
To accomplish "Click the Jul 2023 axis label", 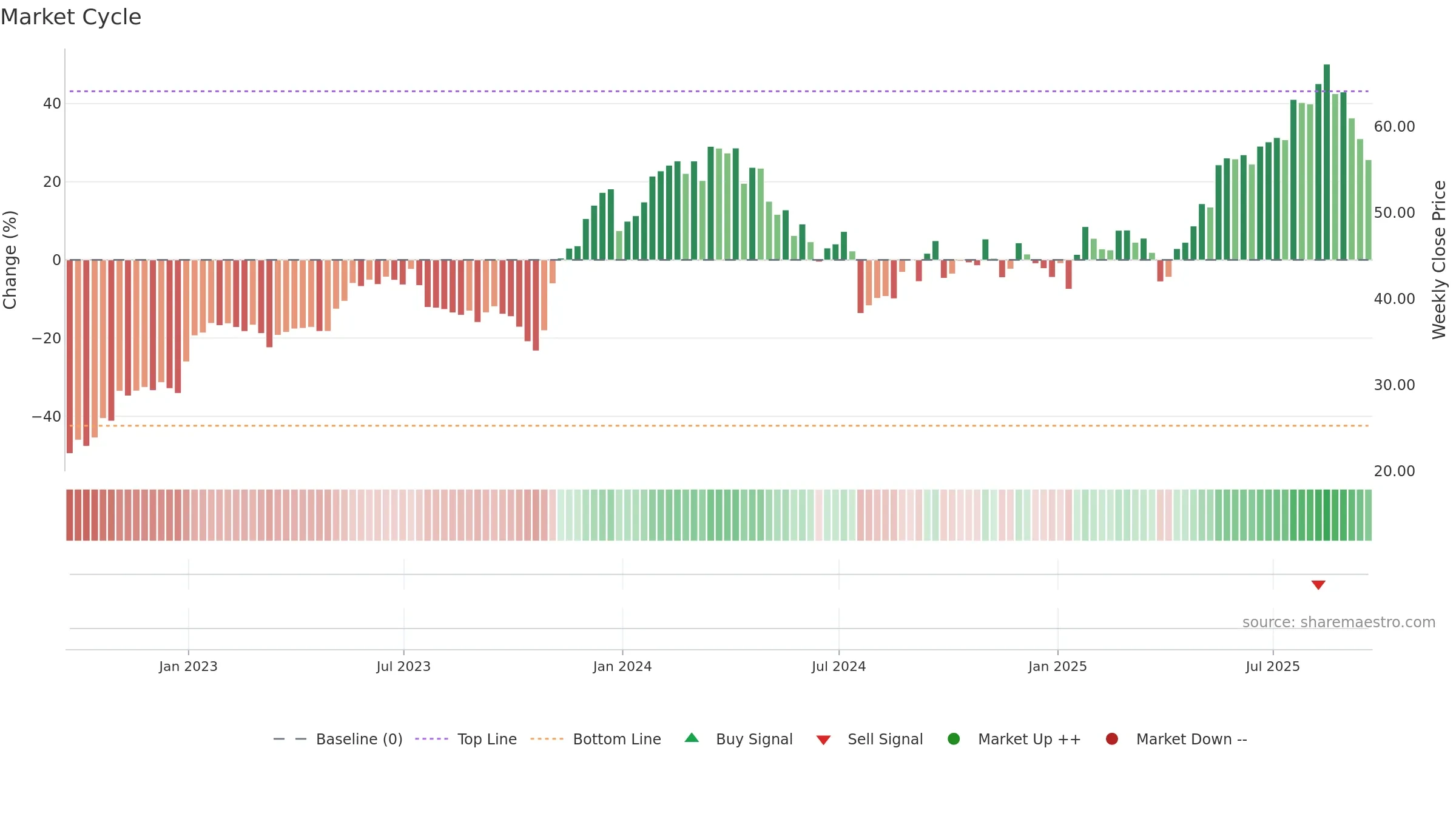I will point(403,667).
